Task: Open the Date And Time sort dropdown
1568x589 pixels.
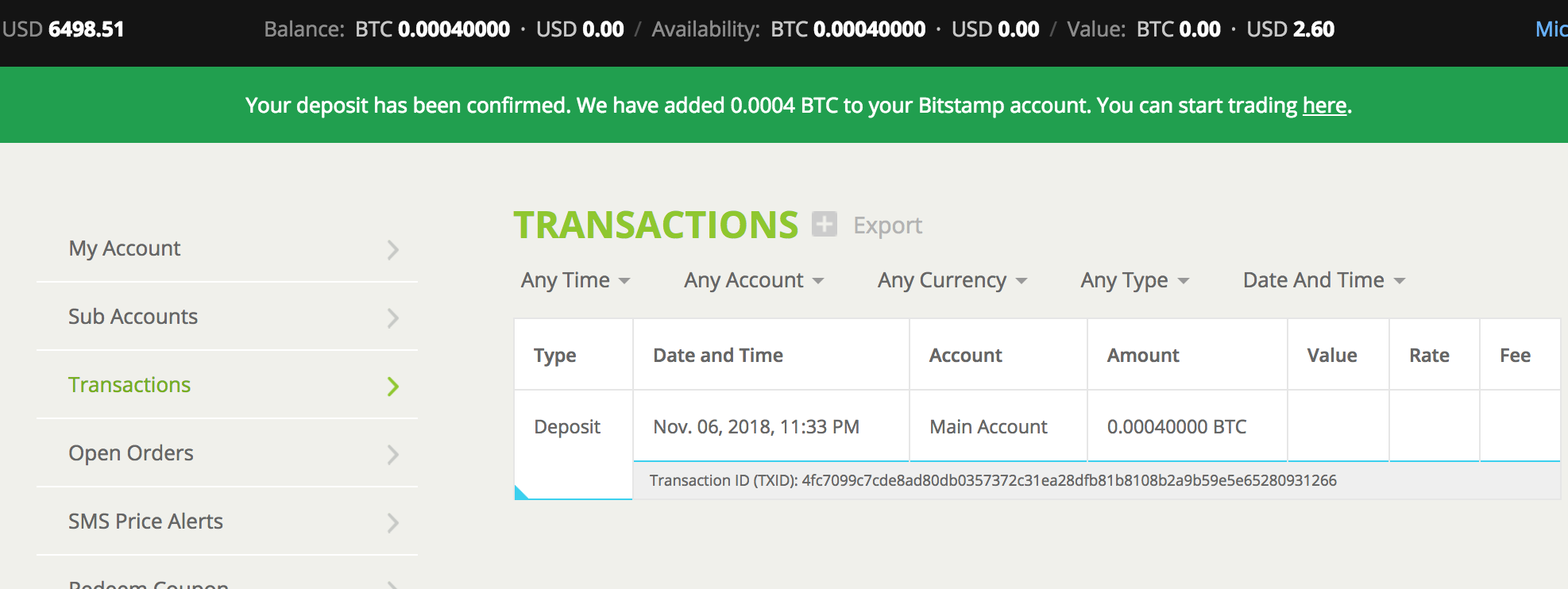Action: tap(1324, 280)
